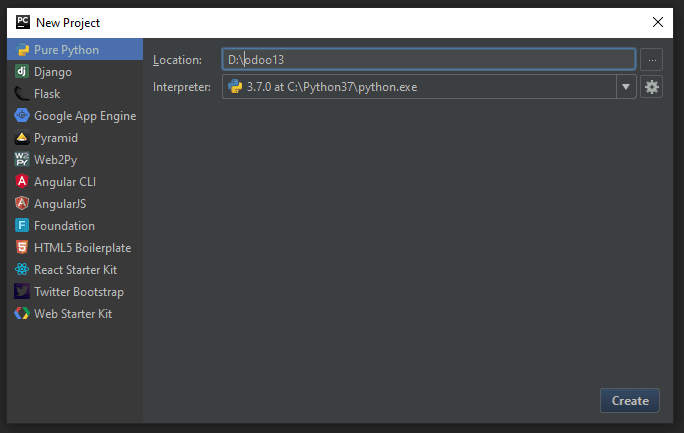The width and height of the screenshot is (684, 433).
Task: Select HTML5 Boilerplate text entry
Action: [82, 248]
